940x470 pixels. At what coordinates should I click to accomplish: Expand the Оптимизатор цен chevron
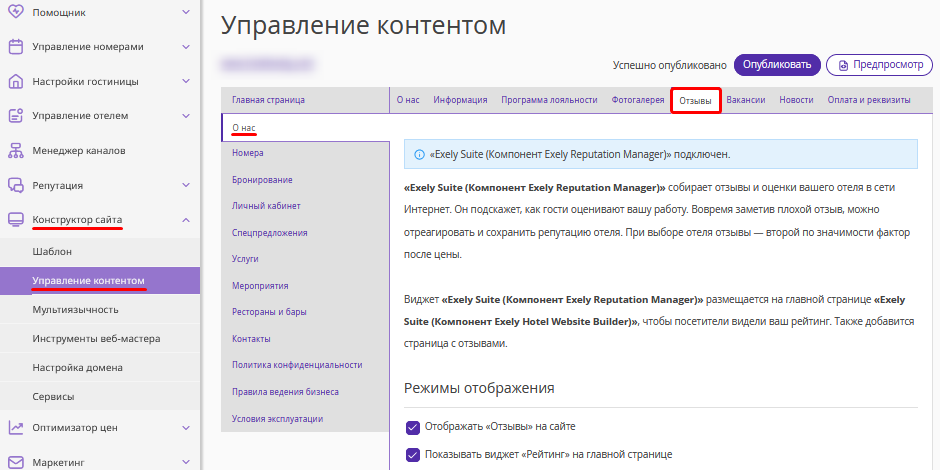click(186, 428)
